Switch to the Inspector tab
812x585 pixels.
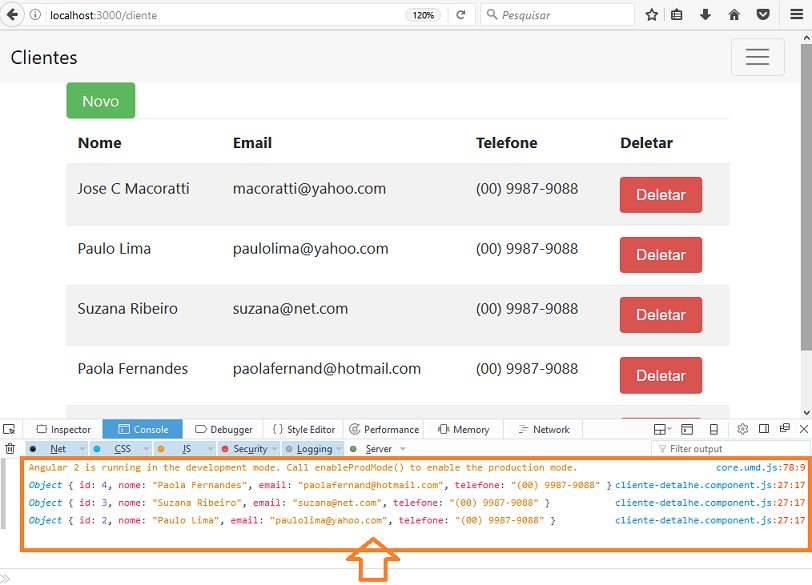coord(63,429)
